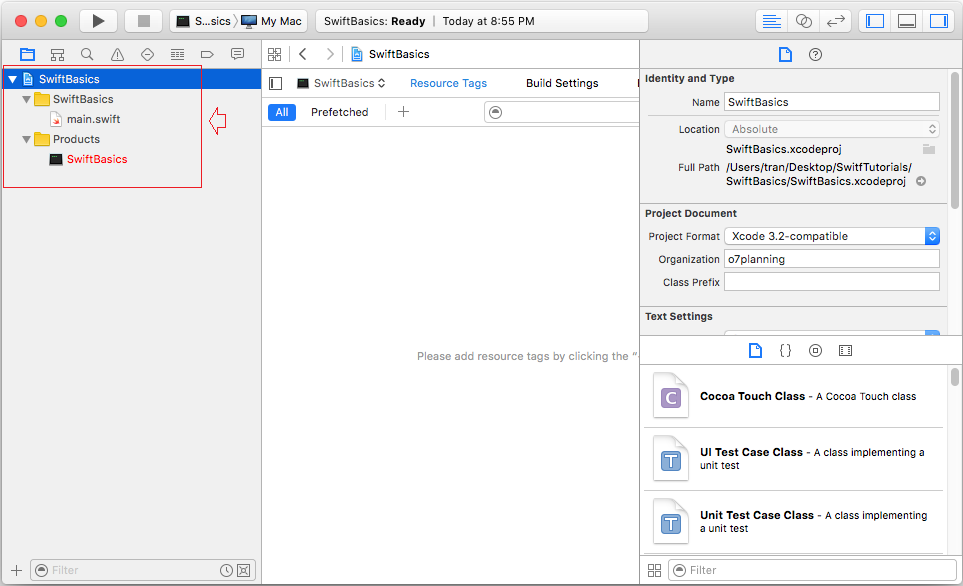This screenshot has height=586, width=963.
Task: Switch library to icon grid view
Action: 654,570
